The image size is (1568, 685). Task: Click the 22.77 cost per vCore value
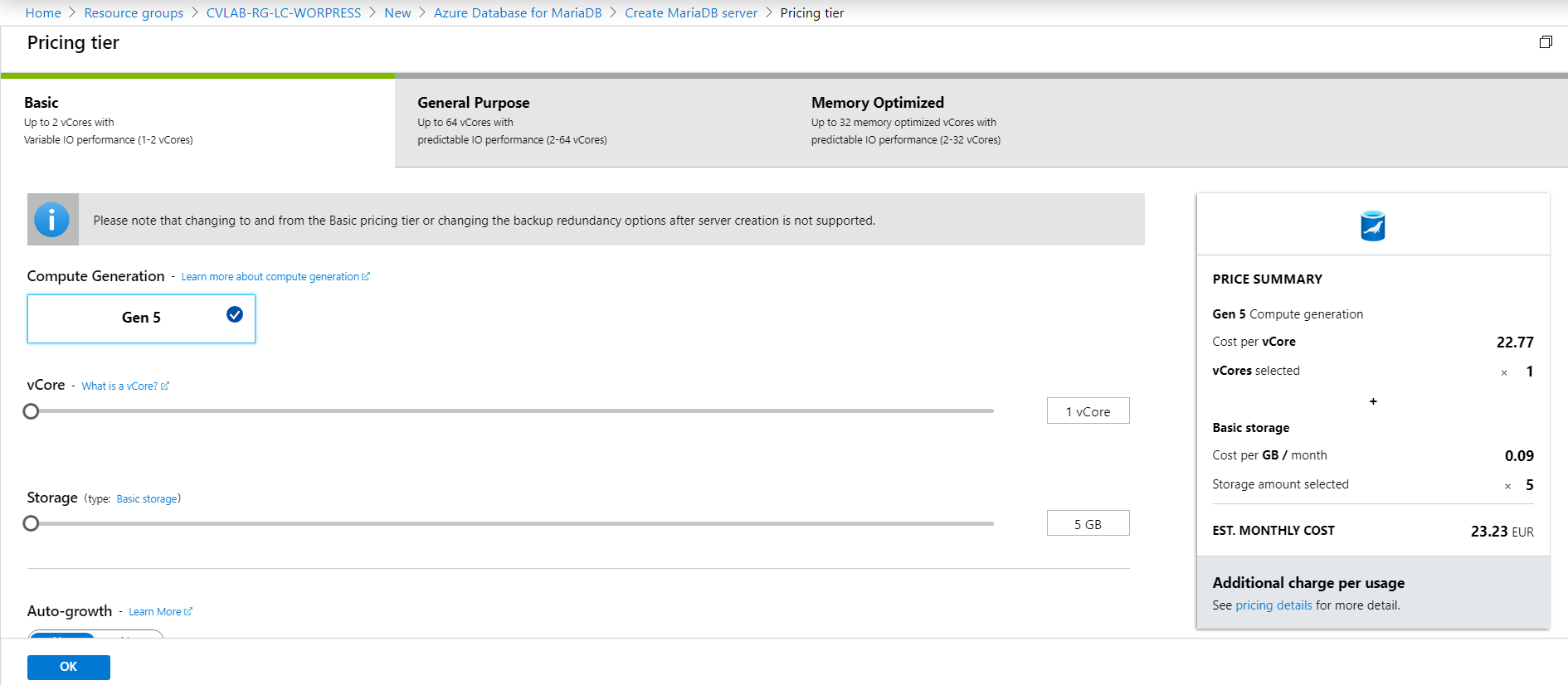pos(1515,342)
